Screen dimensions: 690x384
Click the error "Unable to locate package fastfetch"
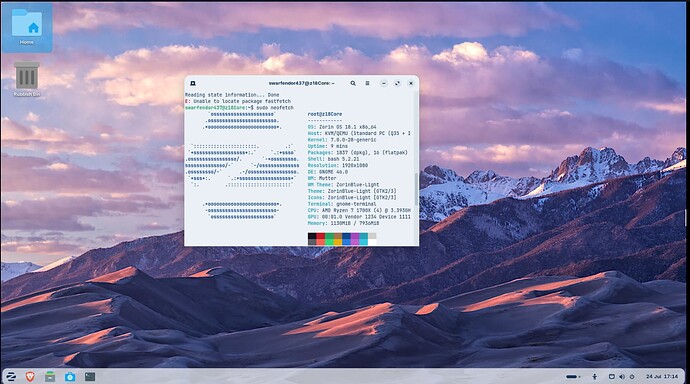[238, 101]
